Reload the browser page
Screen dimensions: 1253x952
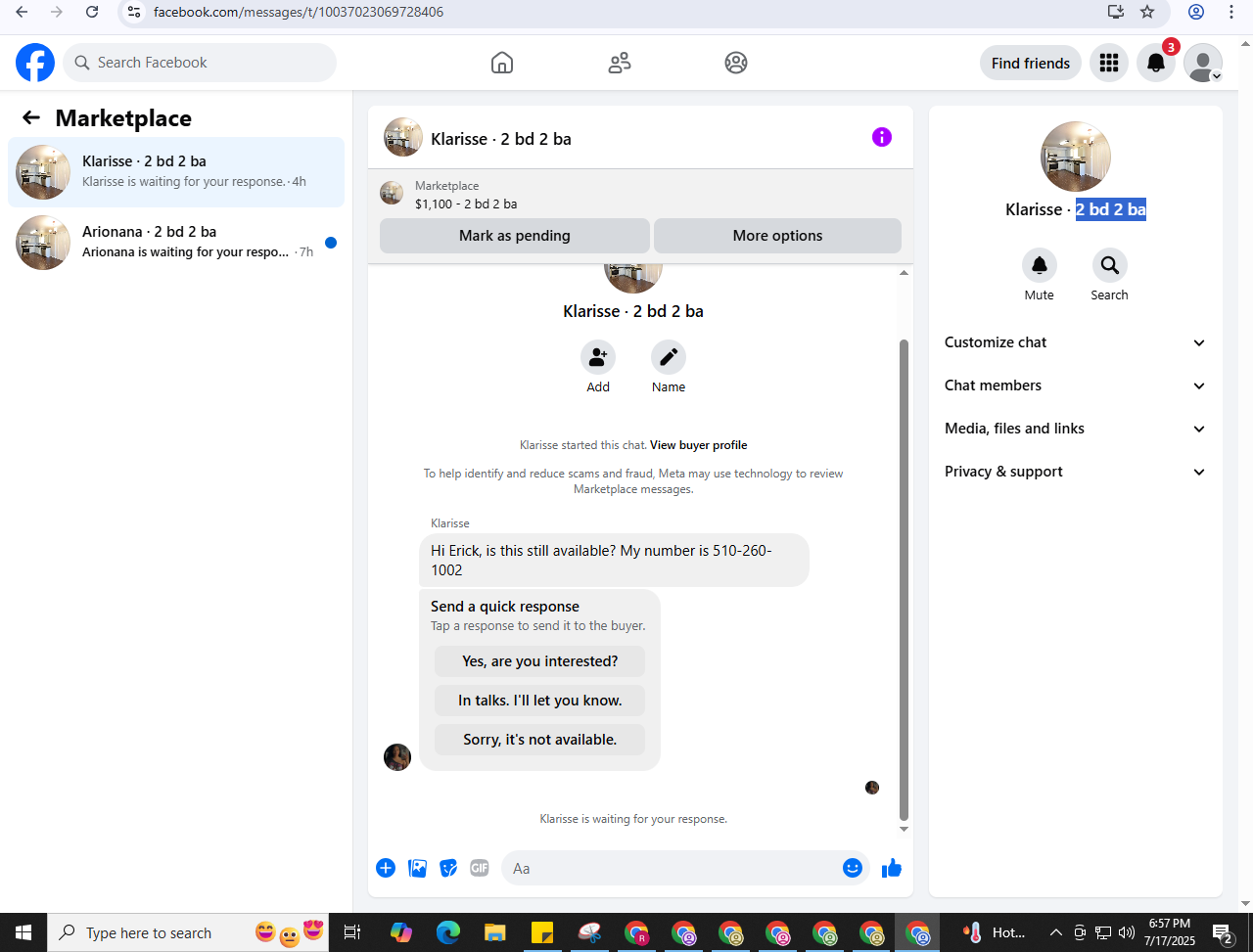[92, 12]
